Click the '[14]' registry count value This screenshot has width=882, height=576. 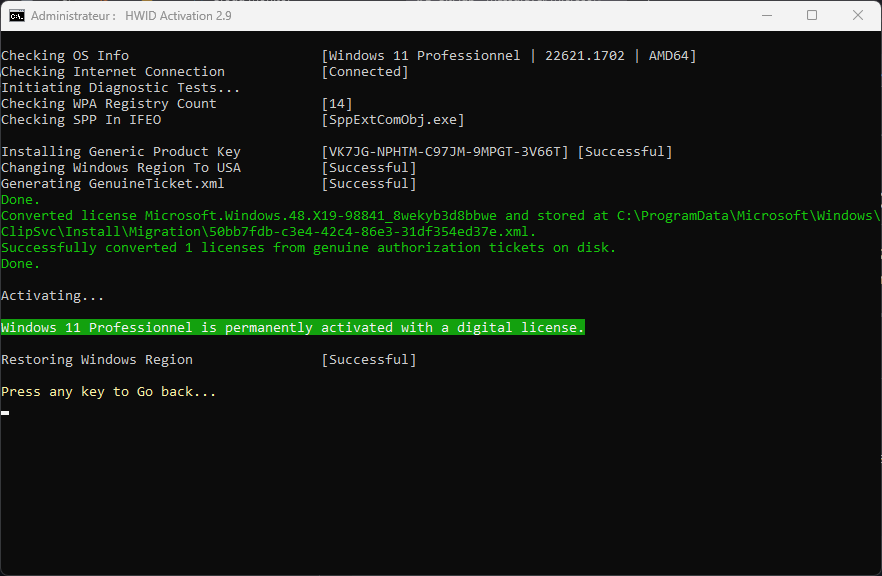click(336, 104)
